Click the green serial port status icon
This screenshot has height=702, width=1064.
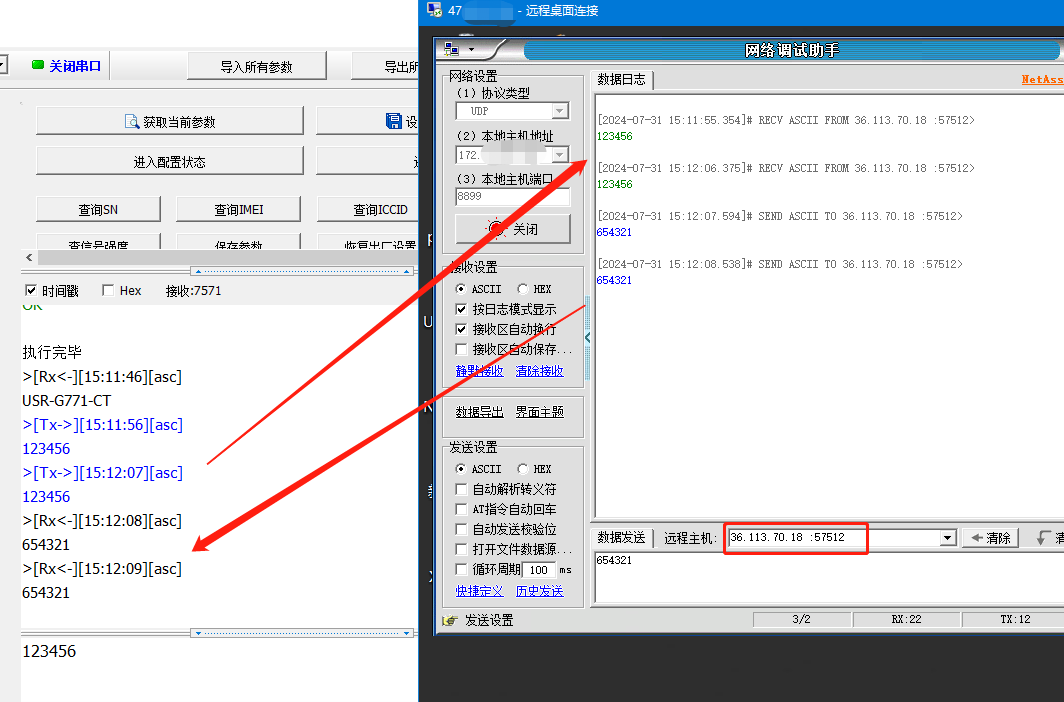(38, 65)
